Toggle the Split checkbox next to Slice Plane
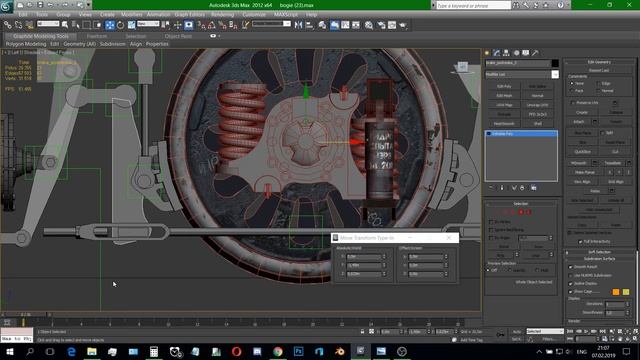The width and height of the screenshot is (640, 360). pyautogui.click(x=602, y=133)
